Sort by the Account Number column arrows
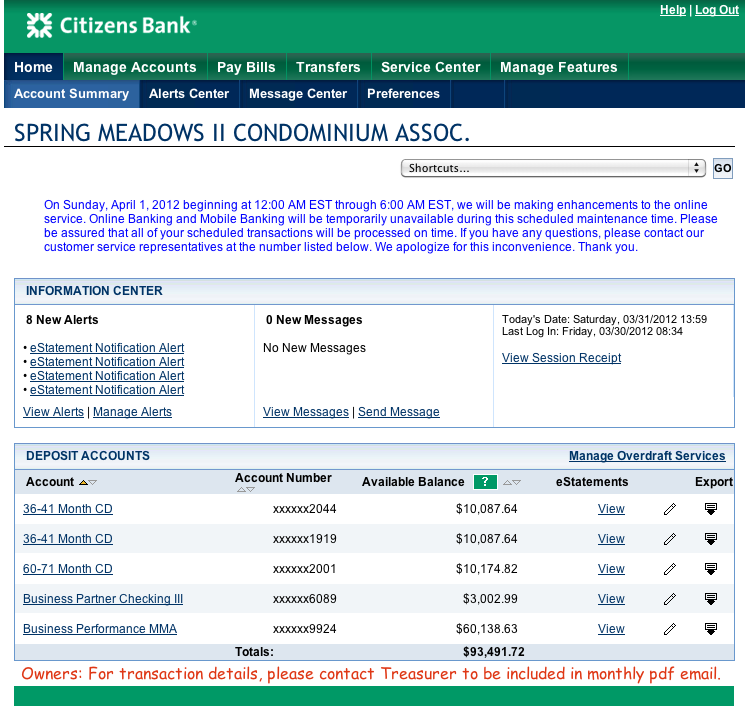The width and height of the screenshot is (745, 711). (246, 490)
